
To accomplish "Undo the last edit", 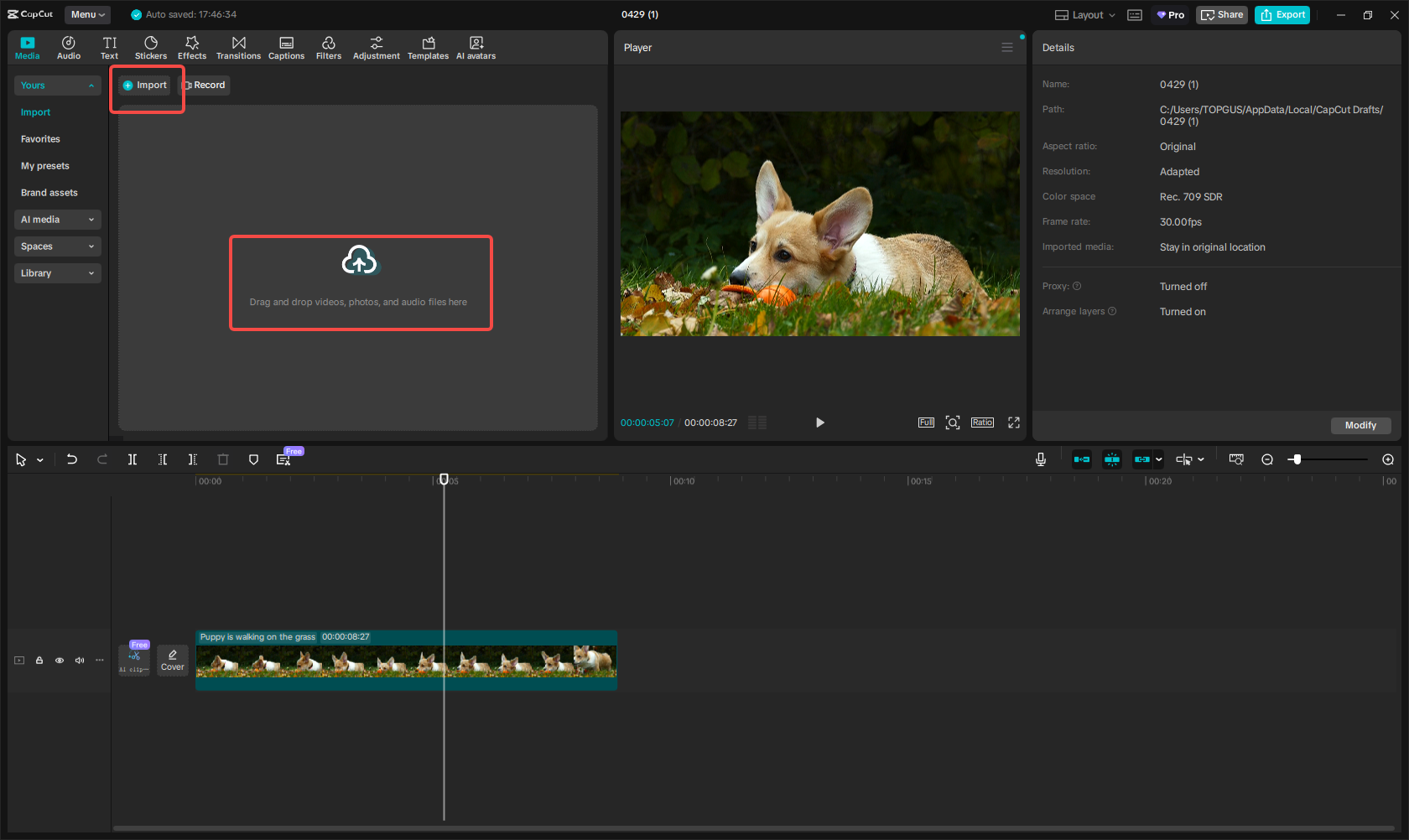I will click(x=72, y=459).
